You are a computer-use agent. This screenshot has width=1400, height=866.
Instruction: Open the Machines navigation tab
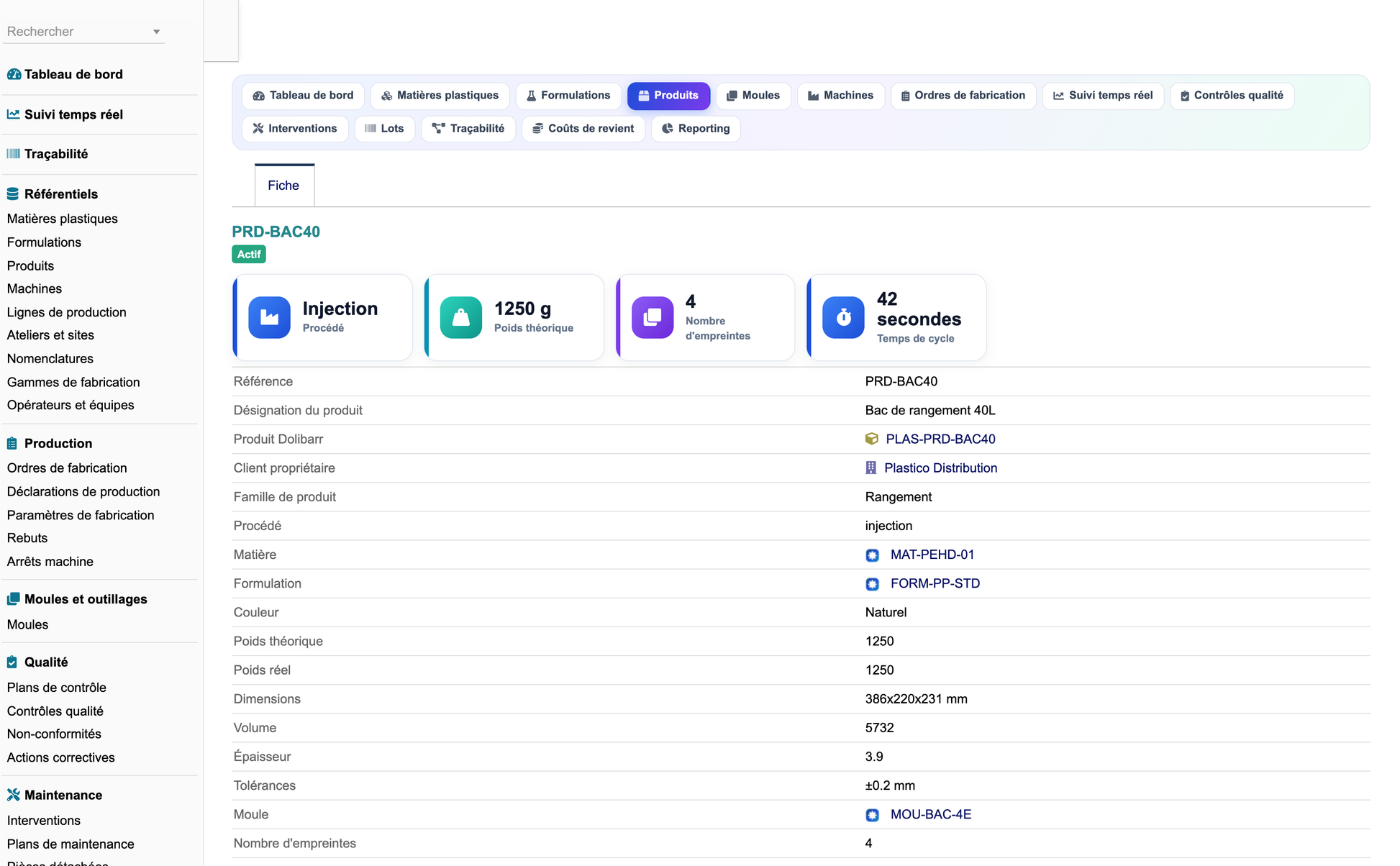point(840,96)
